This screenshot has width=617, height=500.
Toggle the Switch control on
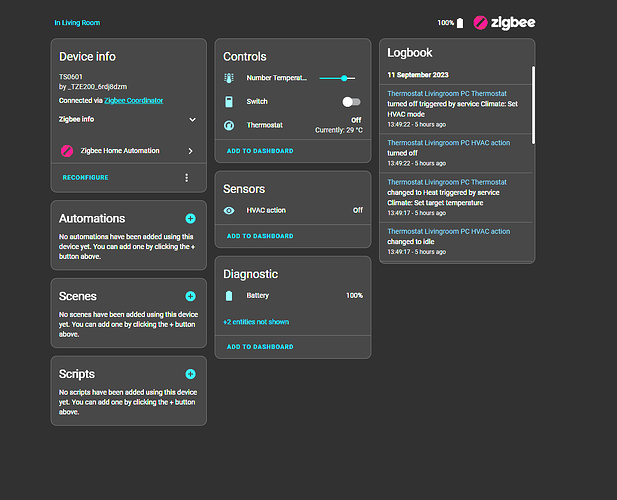point(350,102)
